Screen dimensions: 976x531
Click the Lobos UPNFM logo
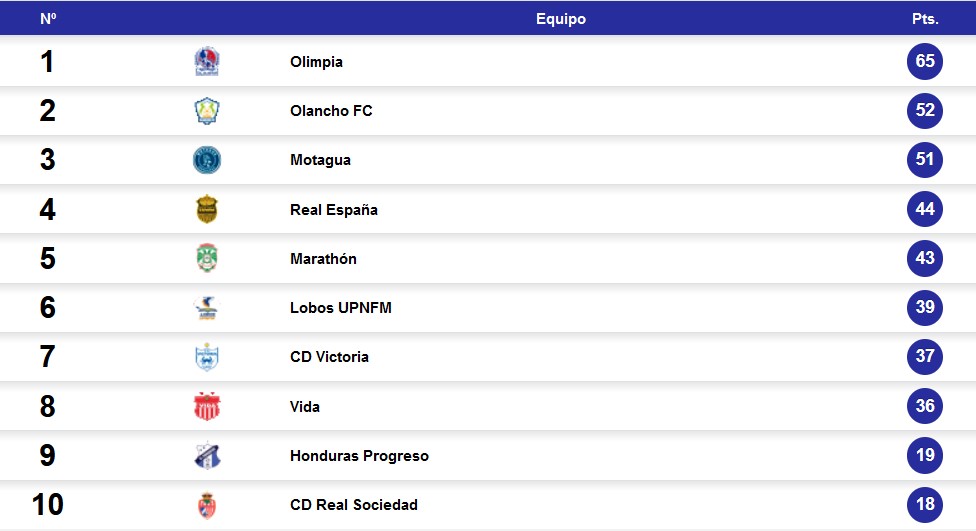[x=207, y=308]
